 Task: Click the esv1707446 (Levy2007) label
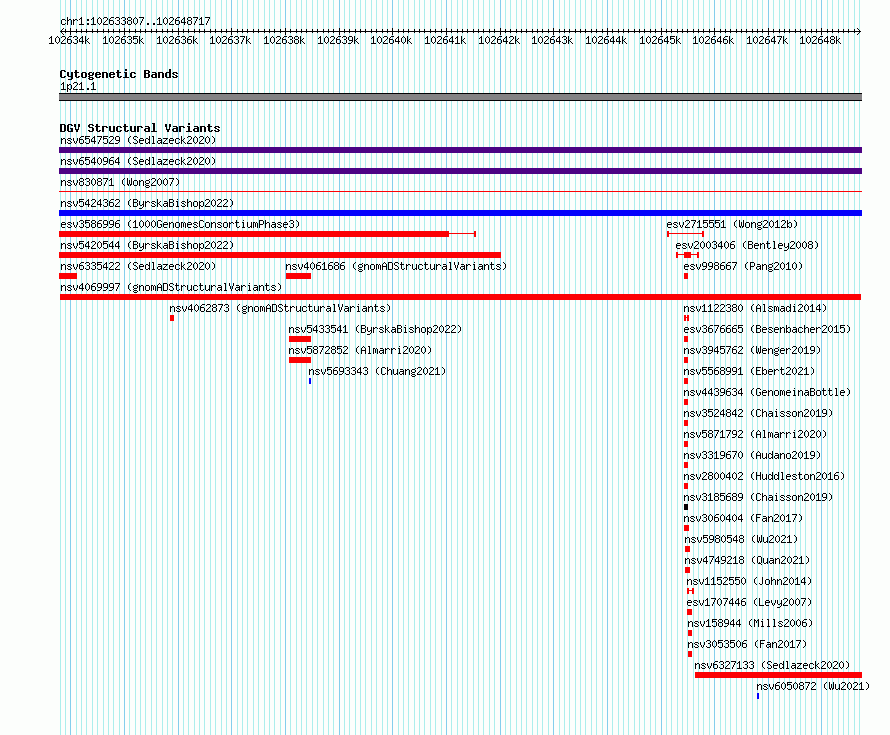pyautogui.click(x=749, y=602)
